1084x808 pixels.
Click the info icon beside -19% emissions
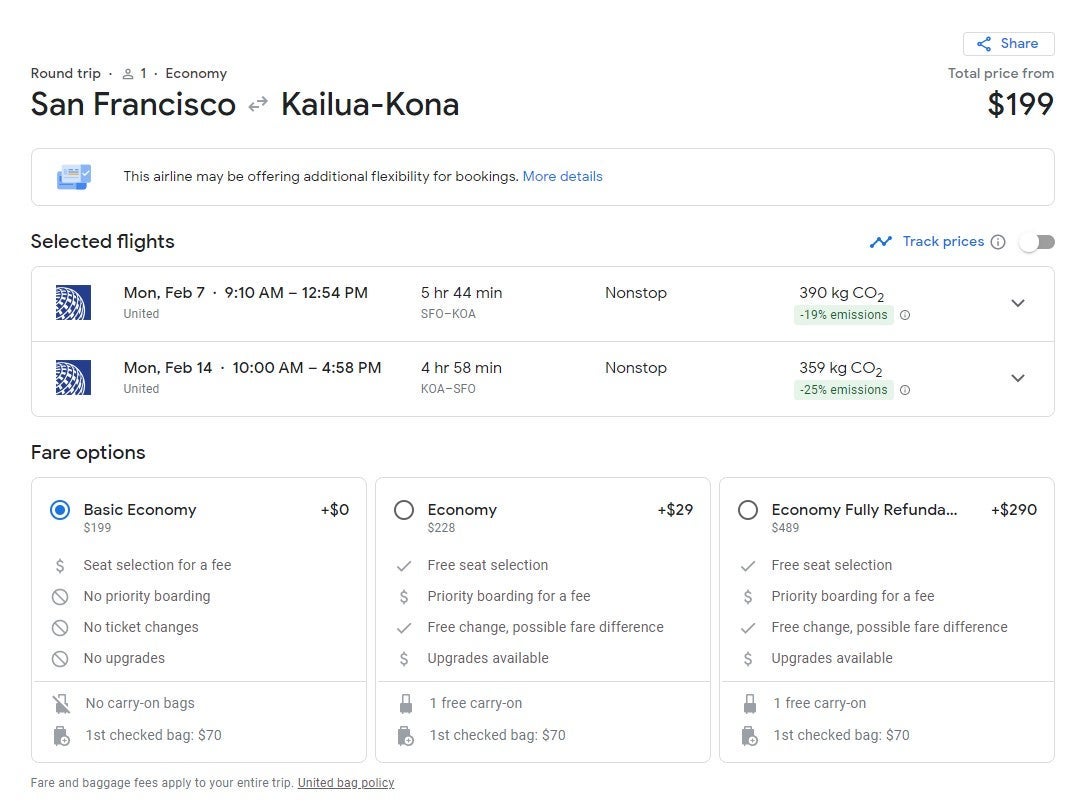(x=905, y=315)
